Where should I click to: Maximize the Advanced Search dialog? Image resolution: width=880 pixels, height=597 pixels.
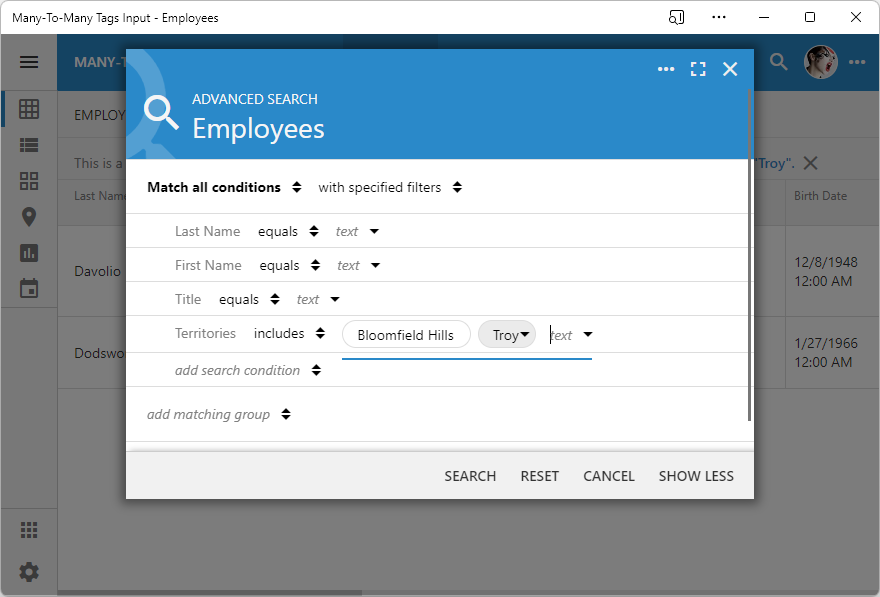[x=698, y=69]
